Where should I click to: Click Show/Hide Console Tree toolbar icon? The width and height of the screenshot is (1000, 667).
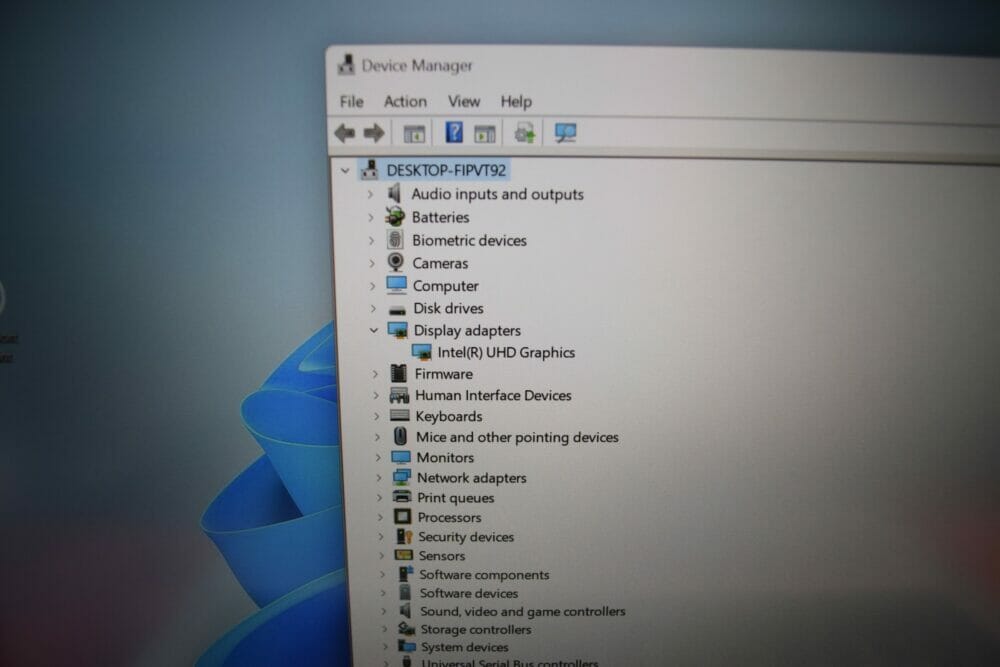[x=414, y=134]
